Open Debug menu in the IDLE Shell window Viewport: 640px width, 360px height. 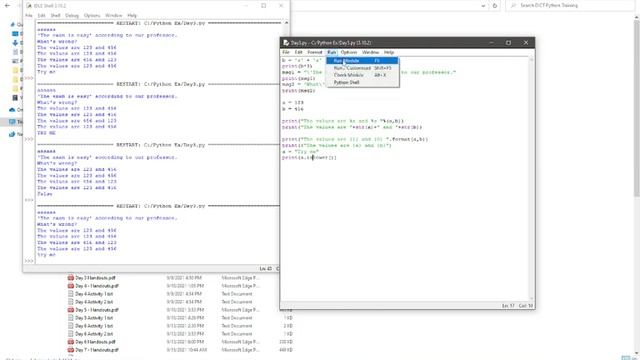click(72, 16)
